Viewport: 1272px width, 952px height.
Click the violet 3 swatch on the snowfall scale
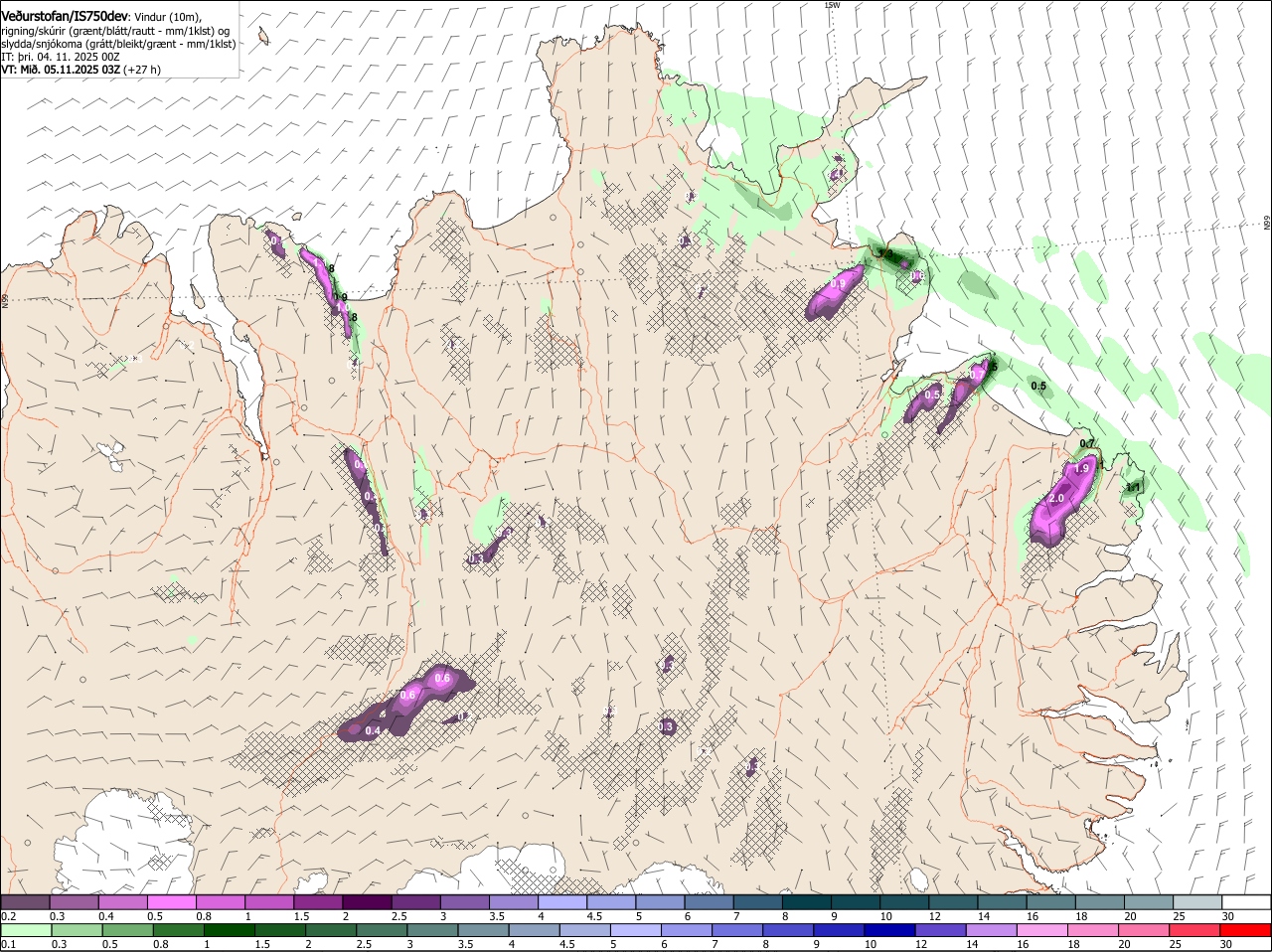coord(463,900)
